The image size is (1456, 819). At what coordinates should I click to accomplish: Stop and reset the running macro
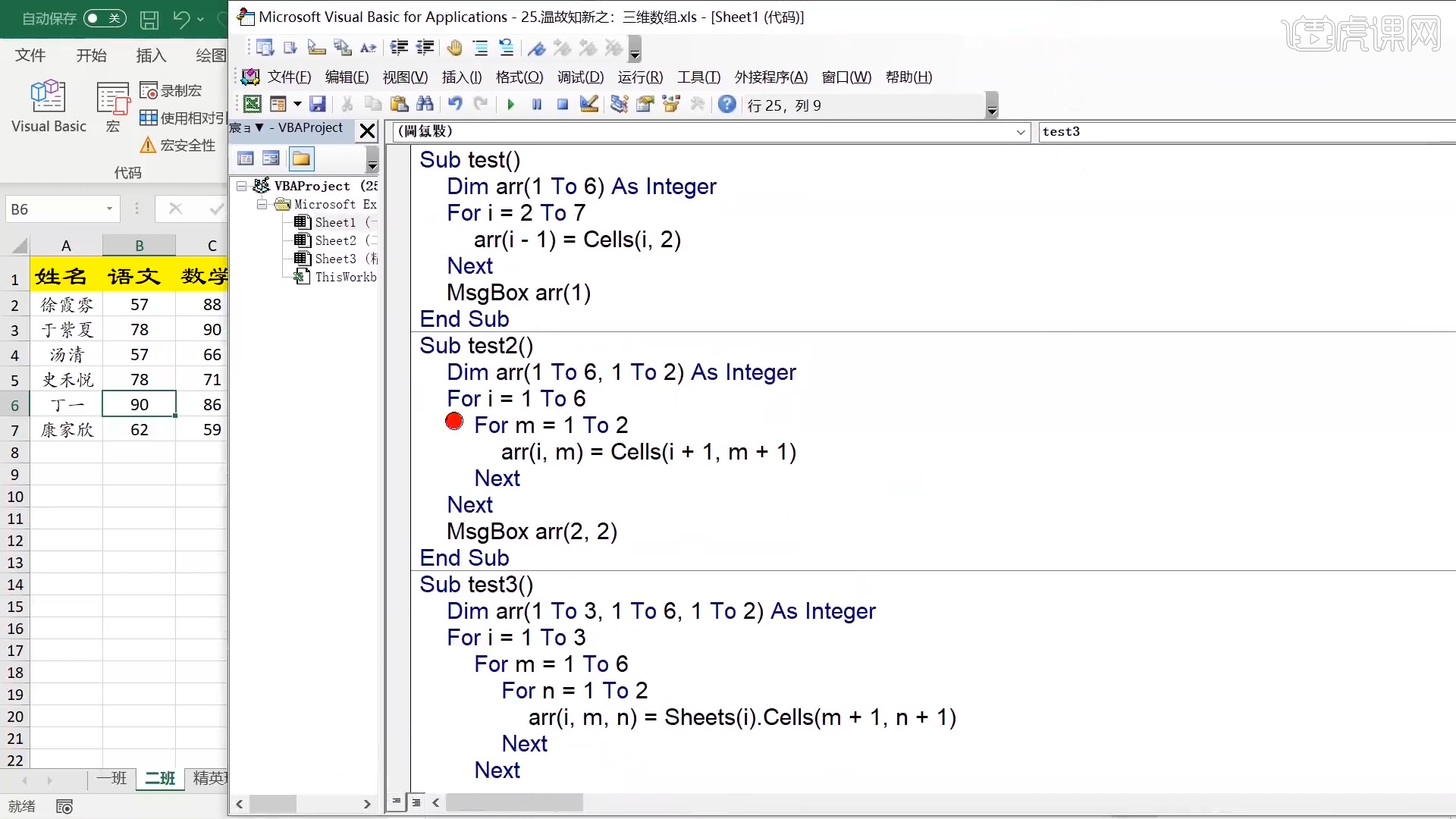coord(563,105)
